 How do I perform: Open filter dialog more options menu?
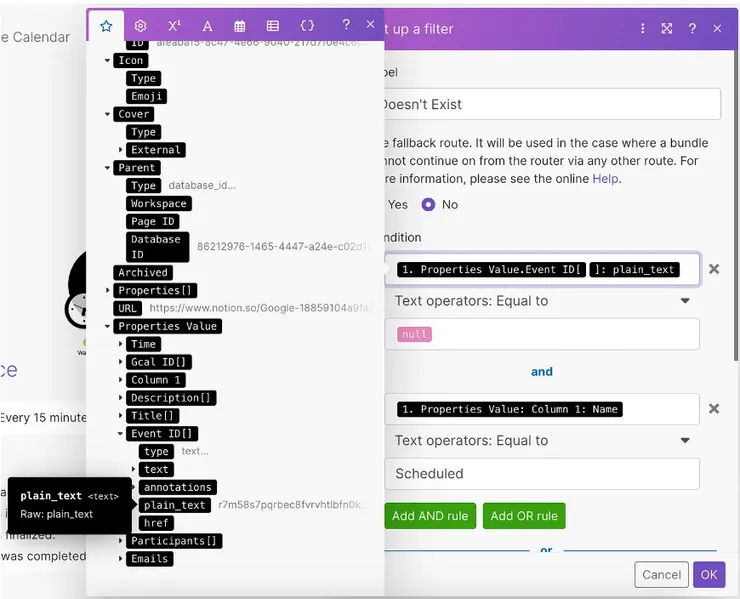pyautogui.click(x=642, y=29)
